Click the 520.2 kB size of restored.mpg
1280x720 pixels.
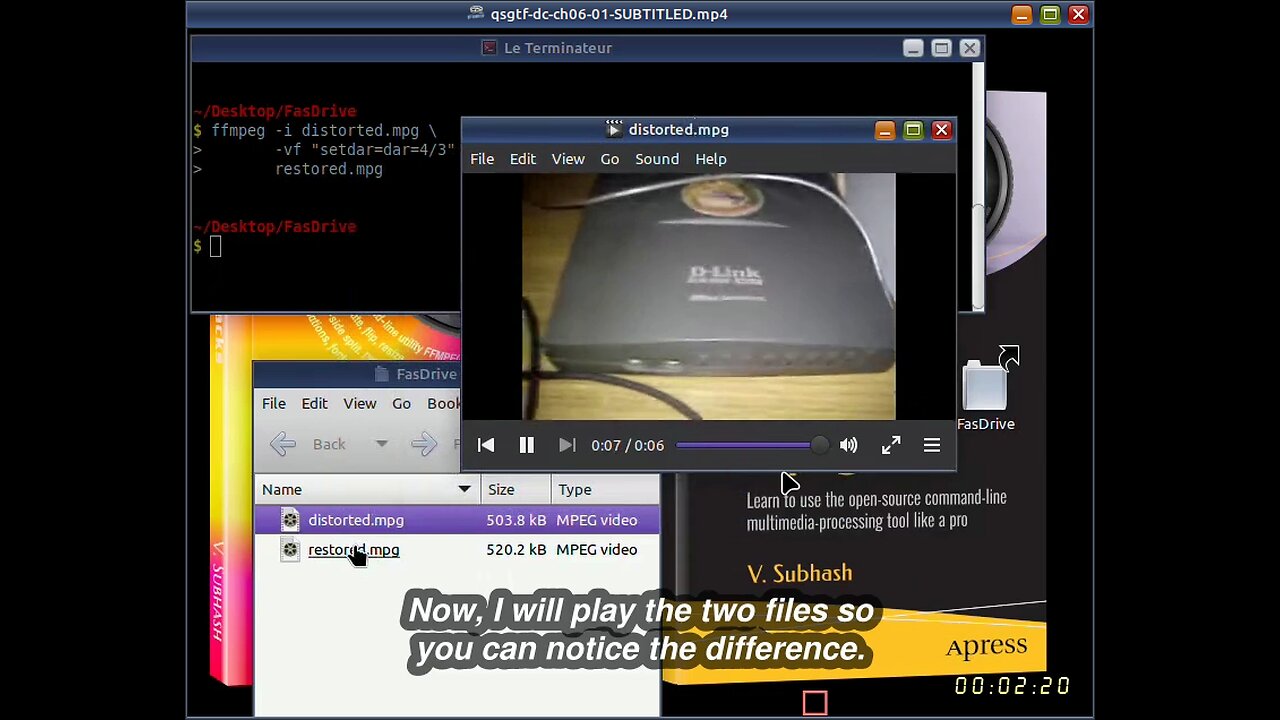516,550
